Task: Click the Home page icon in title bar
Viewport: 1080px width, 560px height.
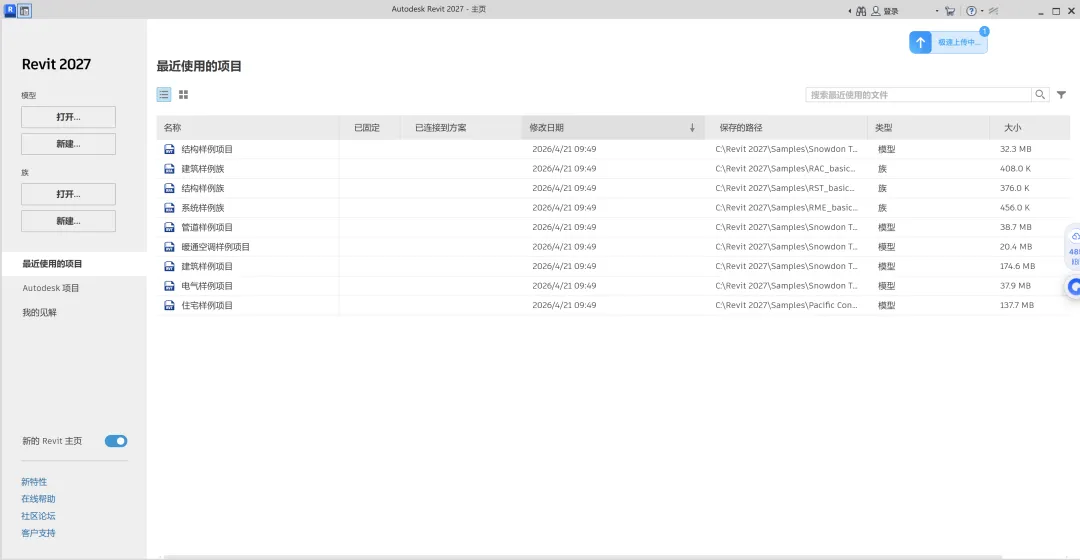Action: 25,11
